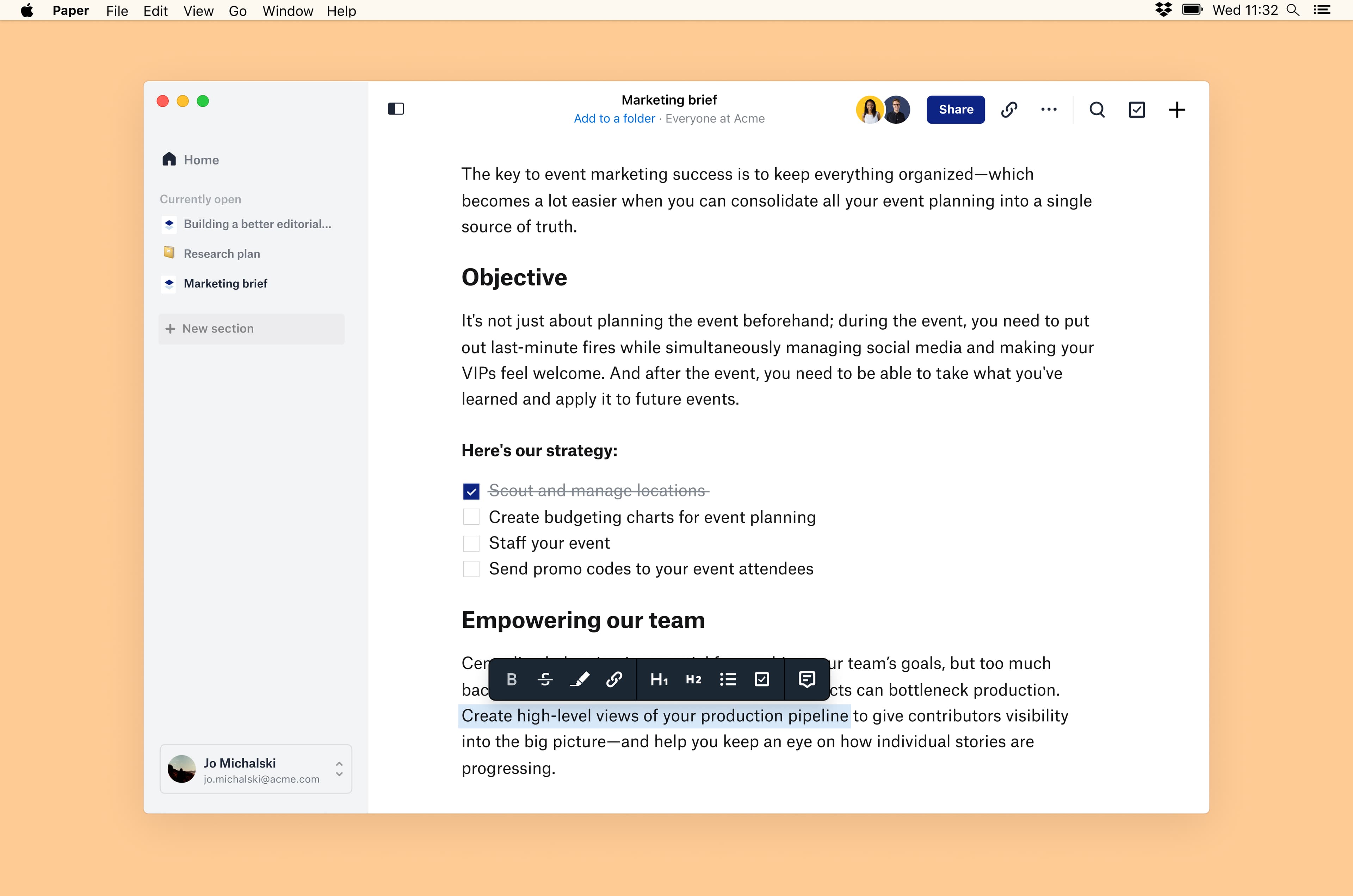
Task: Open 'Building a better editorial...' doc
Action: tap(247, 224)
